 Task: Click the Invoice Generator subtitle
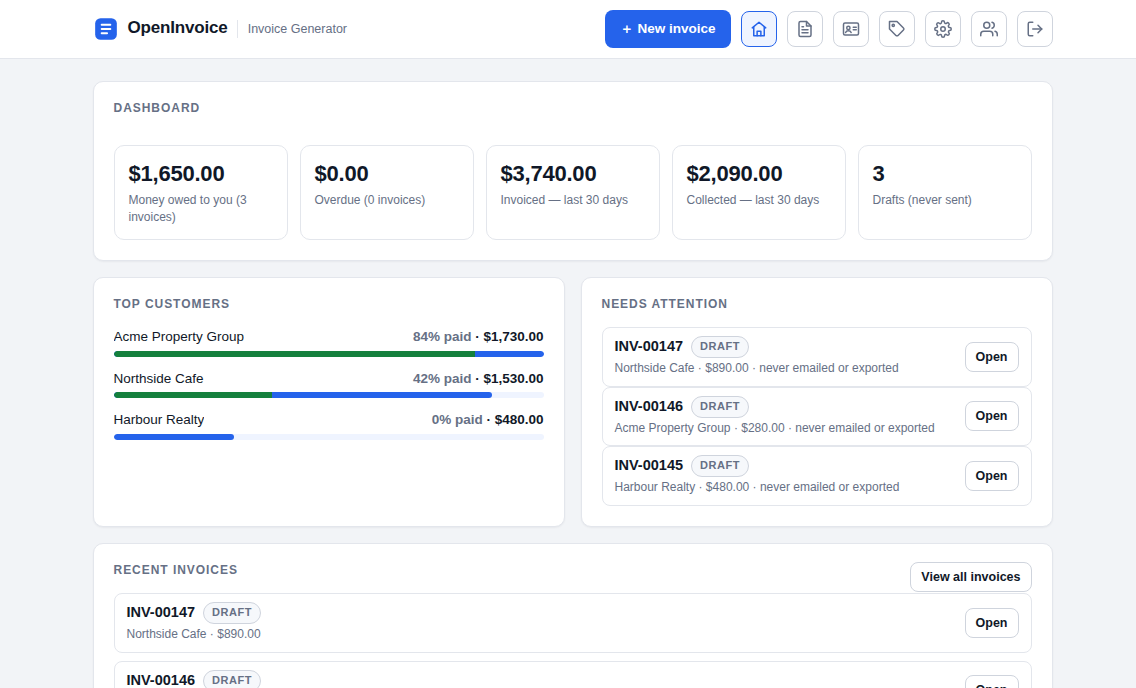tap(297, 29)
